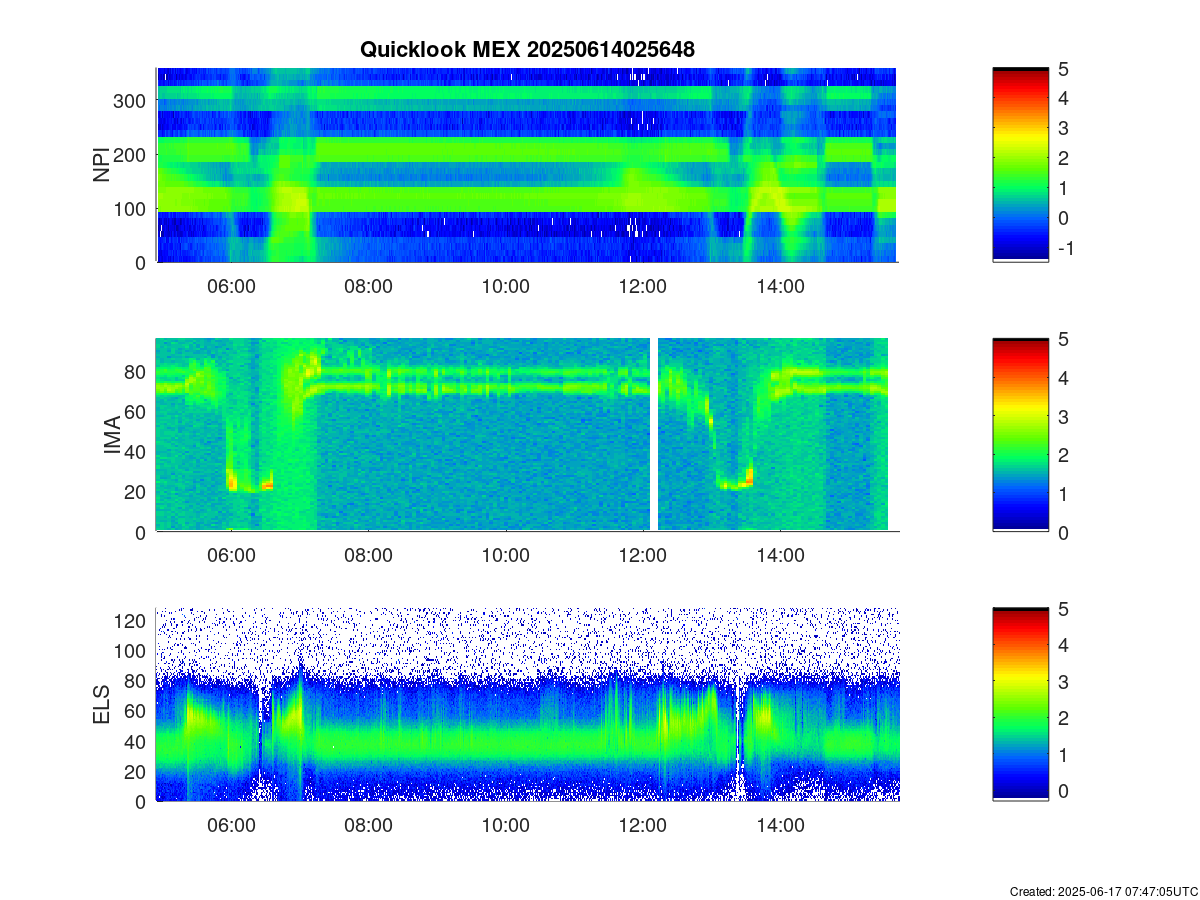Screen dimensions: 1200x900
Task: Click the 40 tick on IMA axis
Action: click(x=137, y=452)
